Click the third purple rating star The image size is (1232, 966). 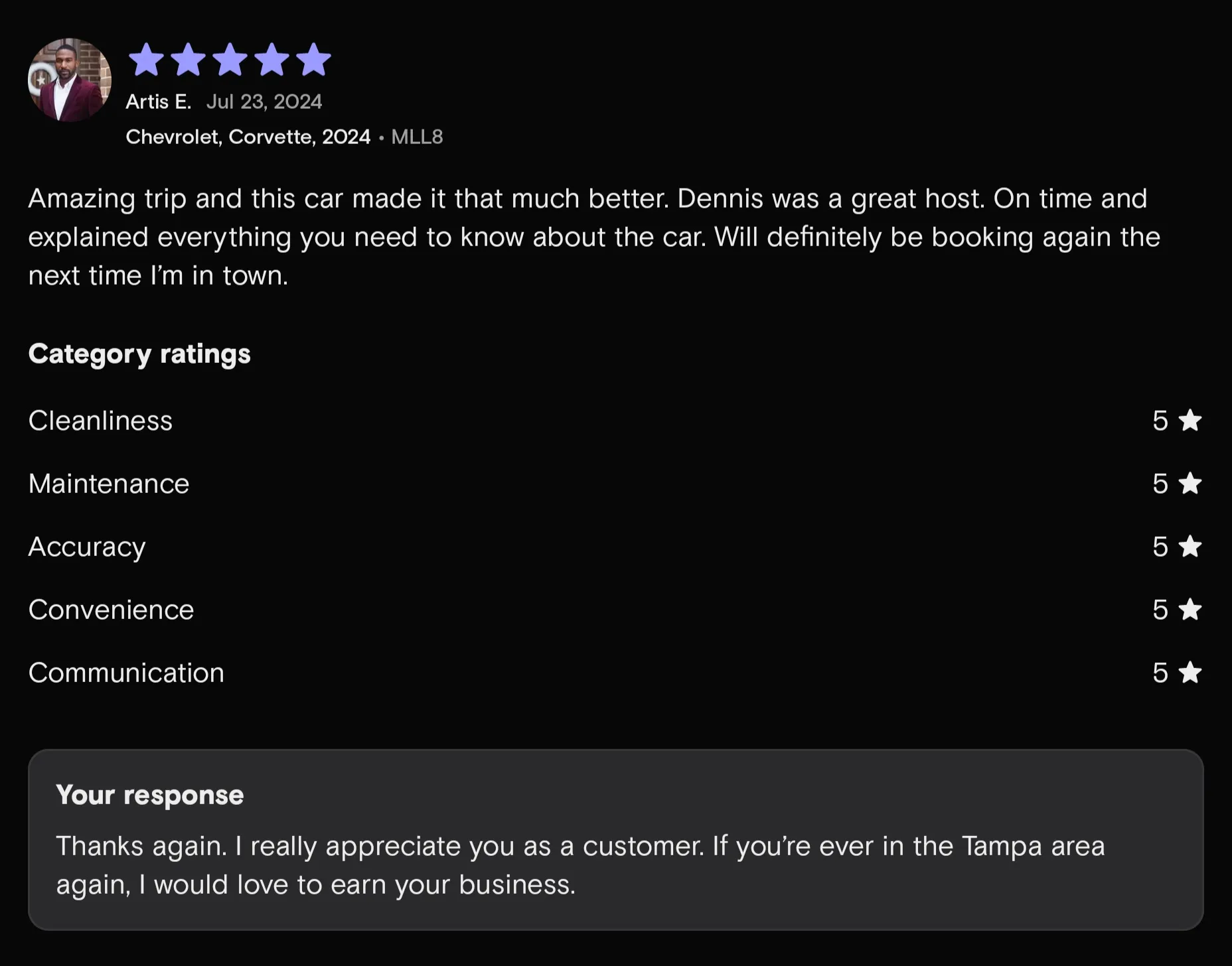pos(230,60)
